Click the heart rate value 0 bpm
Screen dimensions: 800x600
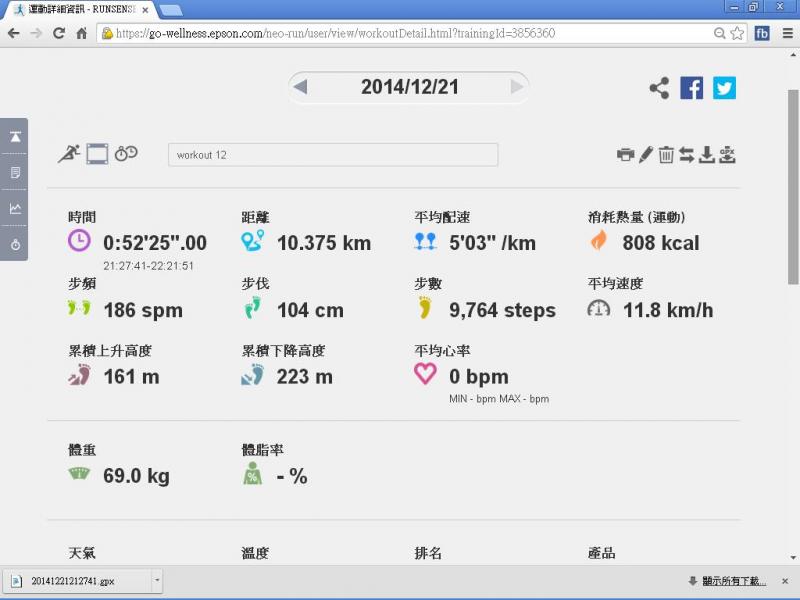click(479, 377)
